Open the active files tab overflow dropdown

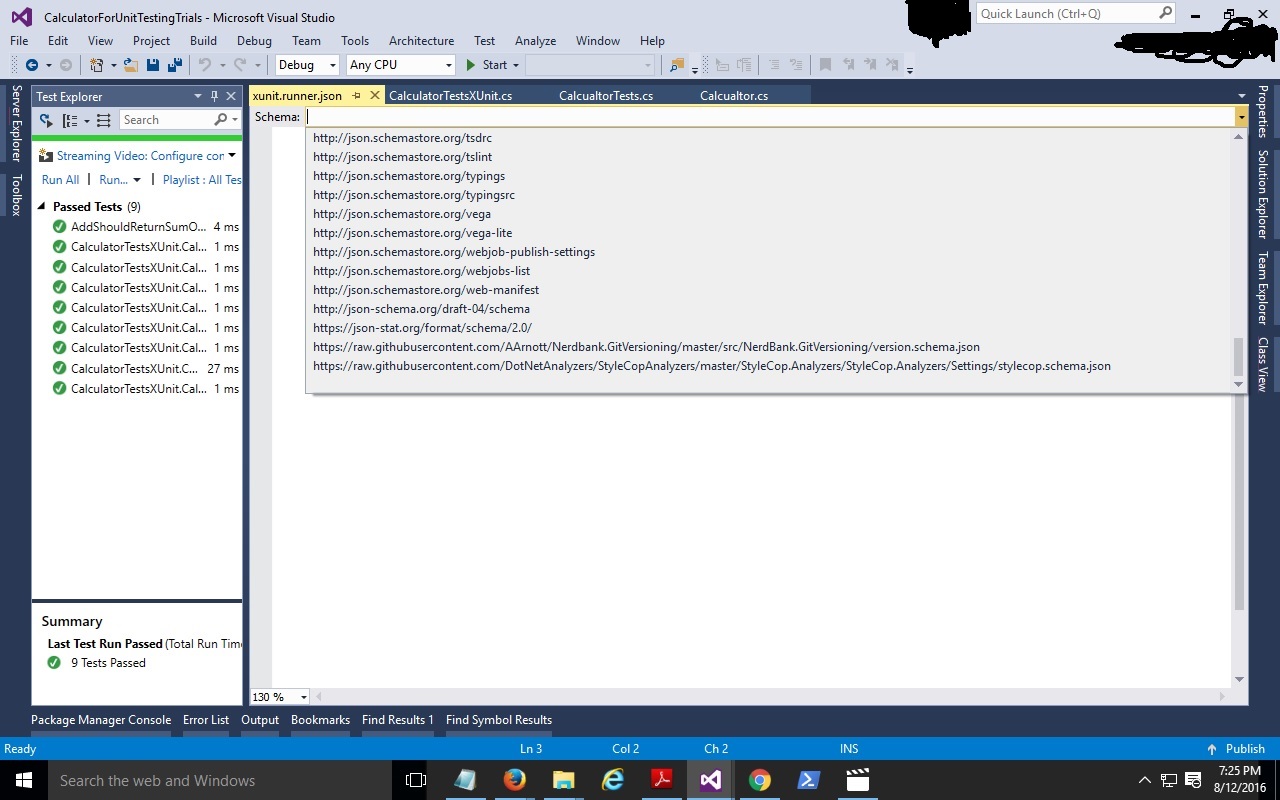point(1241,96)
